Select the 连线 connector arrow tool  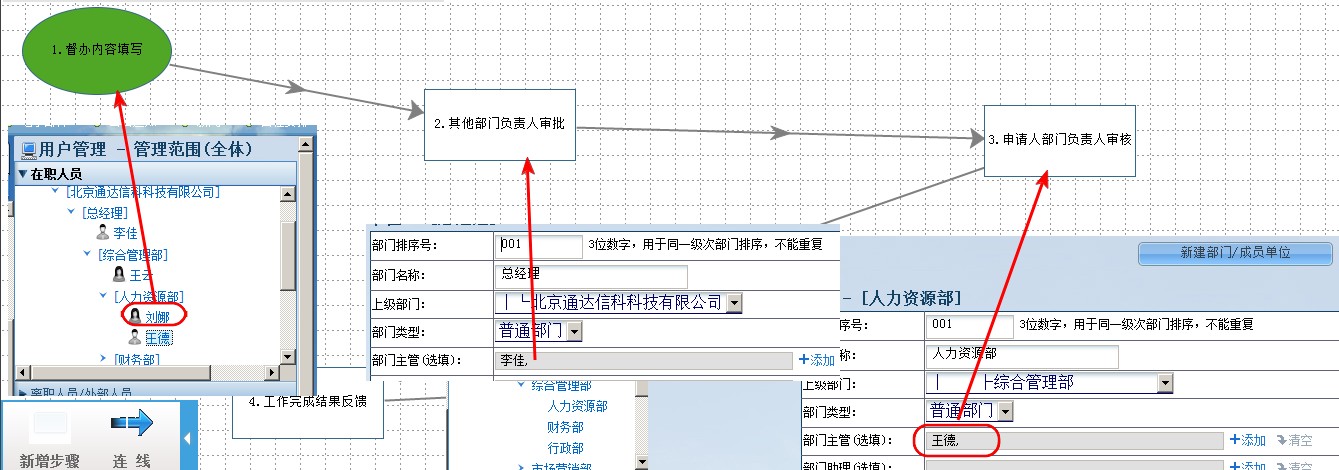[132, 424]
